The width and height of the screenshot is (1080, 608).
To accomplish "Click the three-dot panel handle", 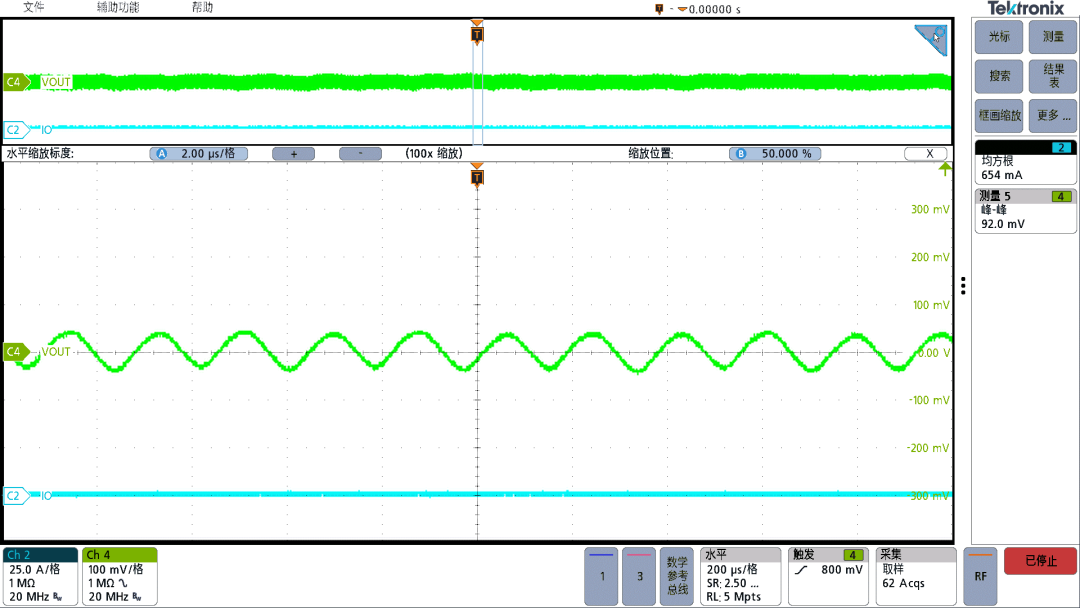I will coord(963,286).
